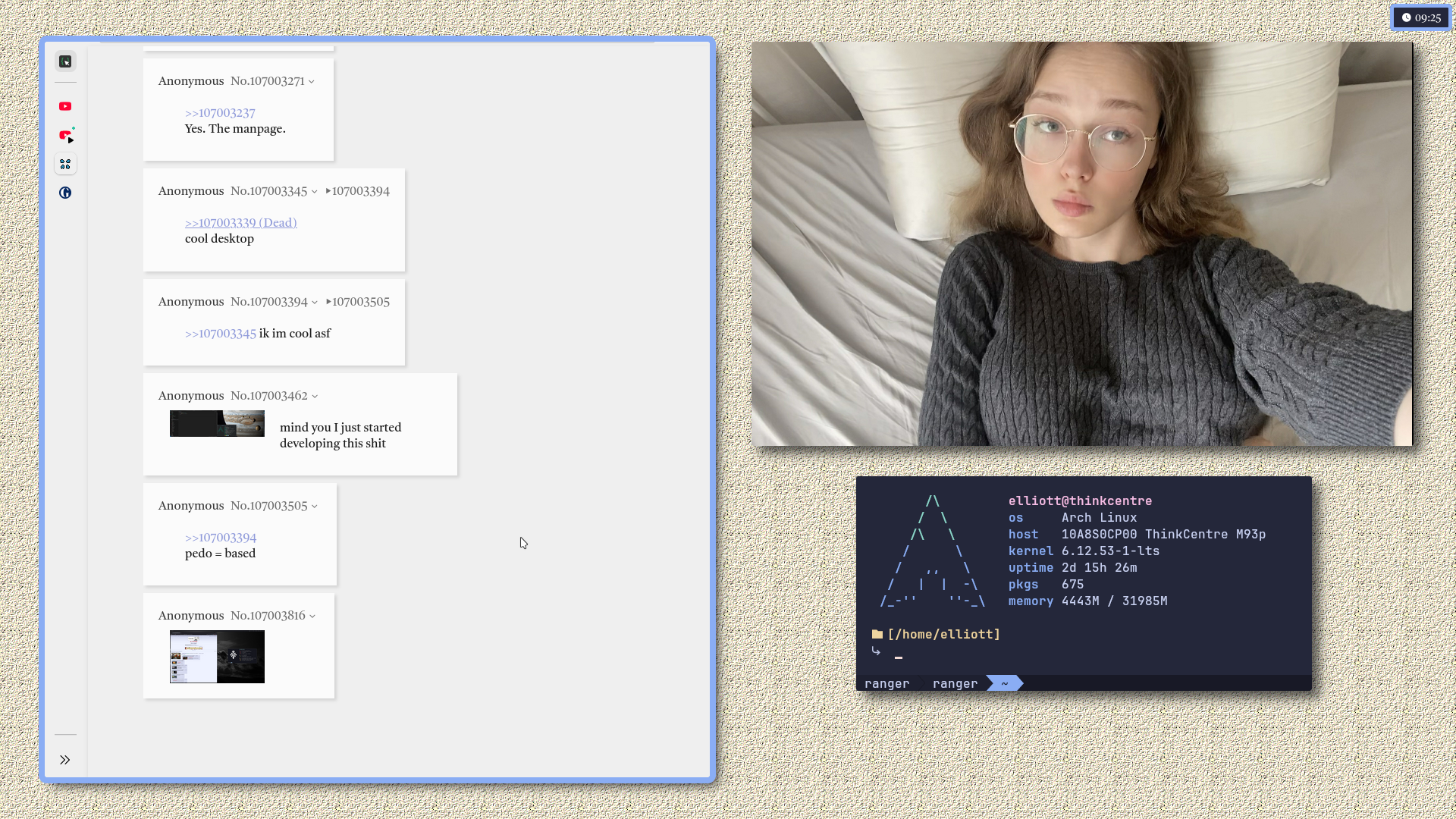Open post menu arrow for No.107003816

pos(312,617)
